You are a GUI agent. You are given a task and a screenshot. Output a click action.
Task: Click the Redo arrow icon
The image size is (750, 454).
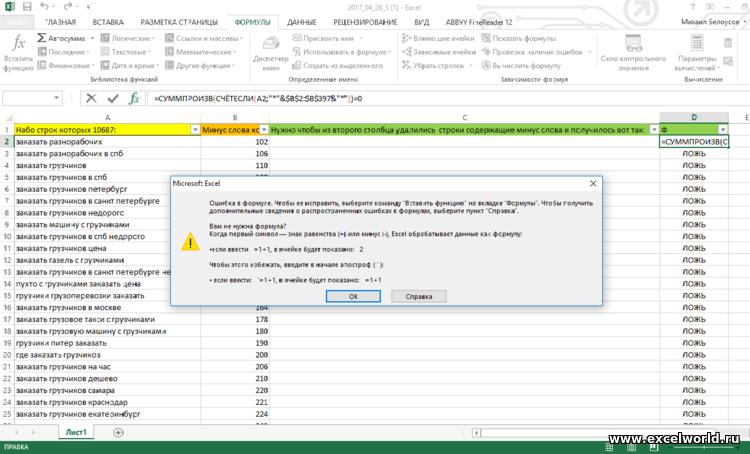68,7
